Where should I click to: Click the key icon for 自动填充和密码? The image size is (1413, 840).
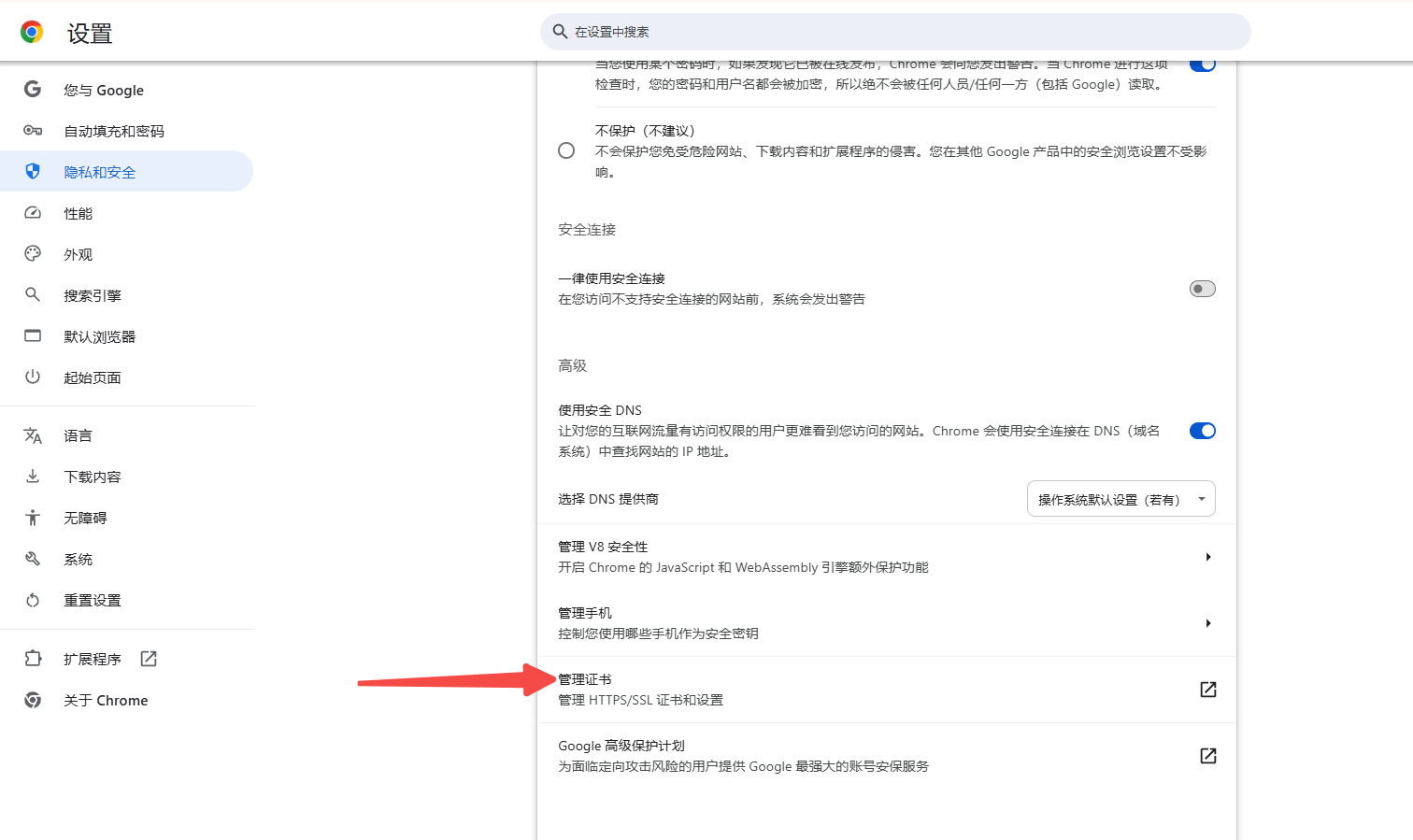point(33,131)
